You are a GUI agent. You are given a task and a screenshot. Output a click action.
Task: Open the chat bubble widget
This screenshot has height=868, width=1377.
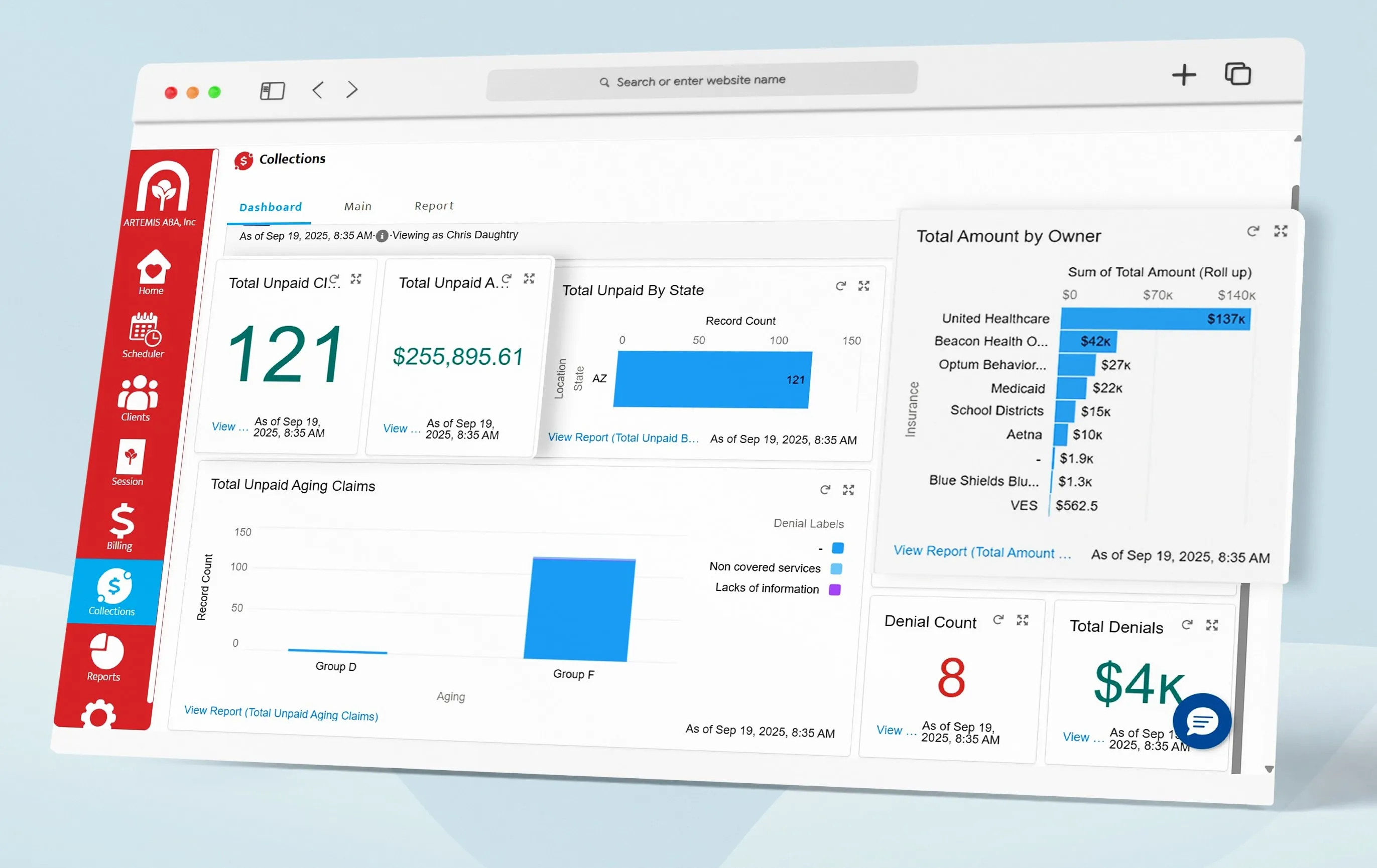tap(1202, 721)
